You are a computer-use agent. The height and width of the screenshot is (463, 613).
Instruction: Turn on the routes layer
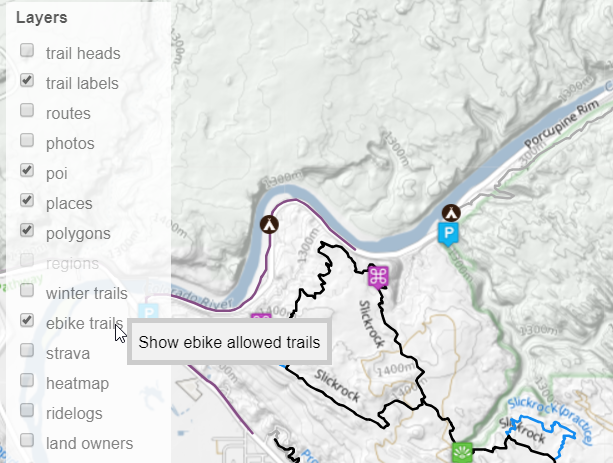point(27,110)
